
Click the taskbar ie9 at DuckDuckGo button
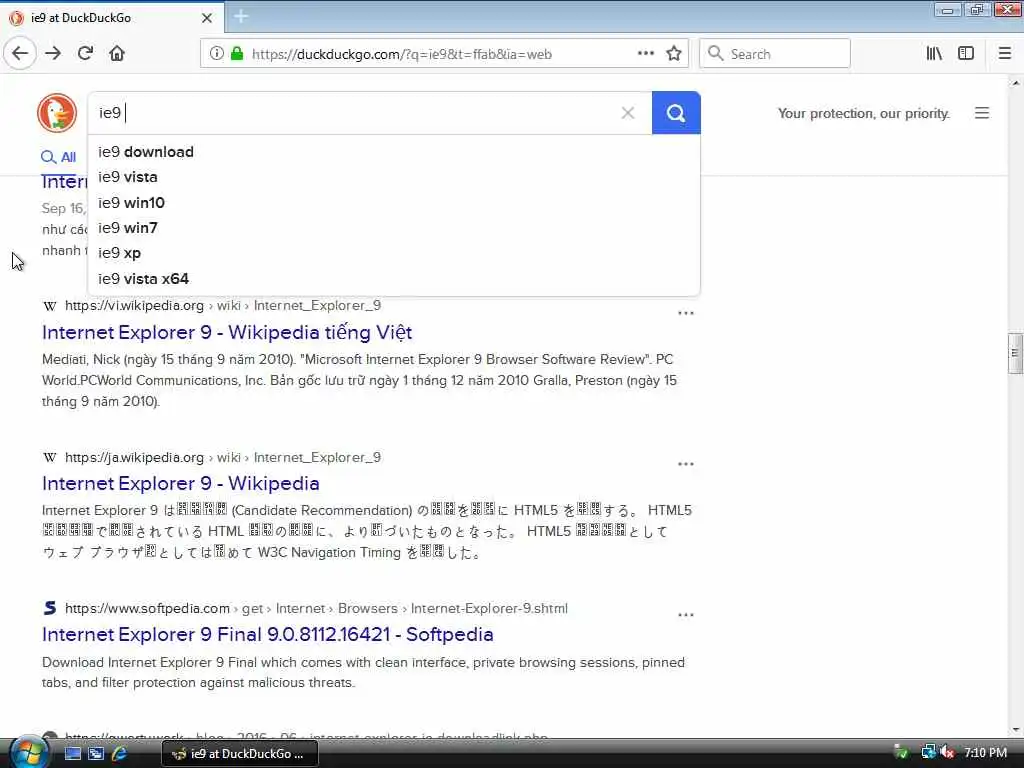pyautogui.click(x=240, y=754)
